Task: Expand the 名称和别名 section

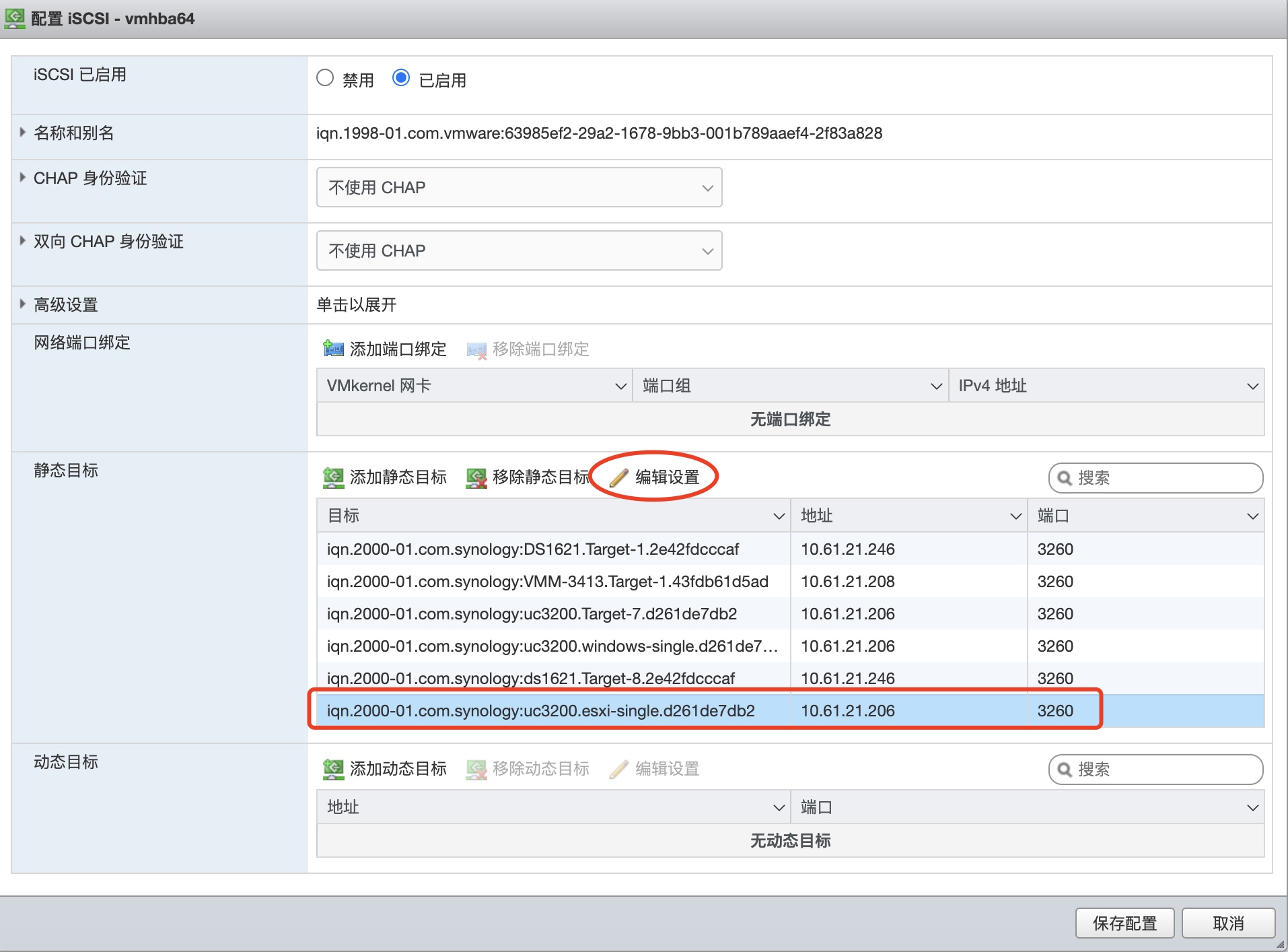Action: 22,133
